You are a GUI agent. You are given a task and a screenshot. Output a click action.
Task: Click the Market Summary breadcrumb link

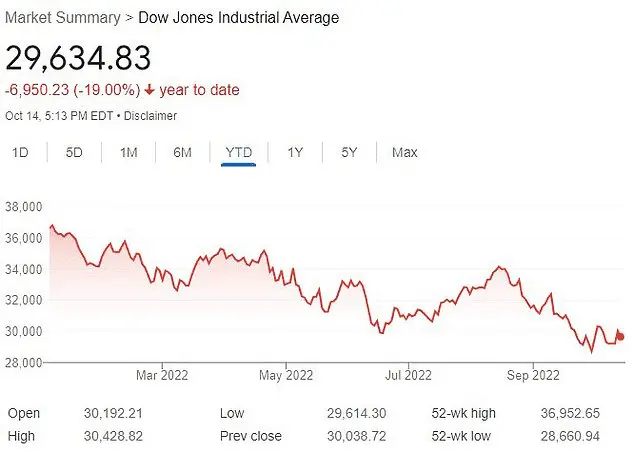(x=61, y=18)
